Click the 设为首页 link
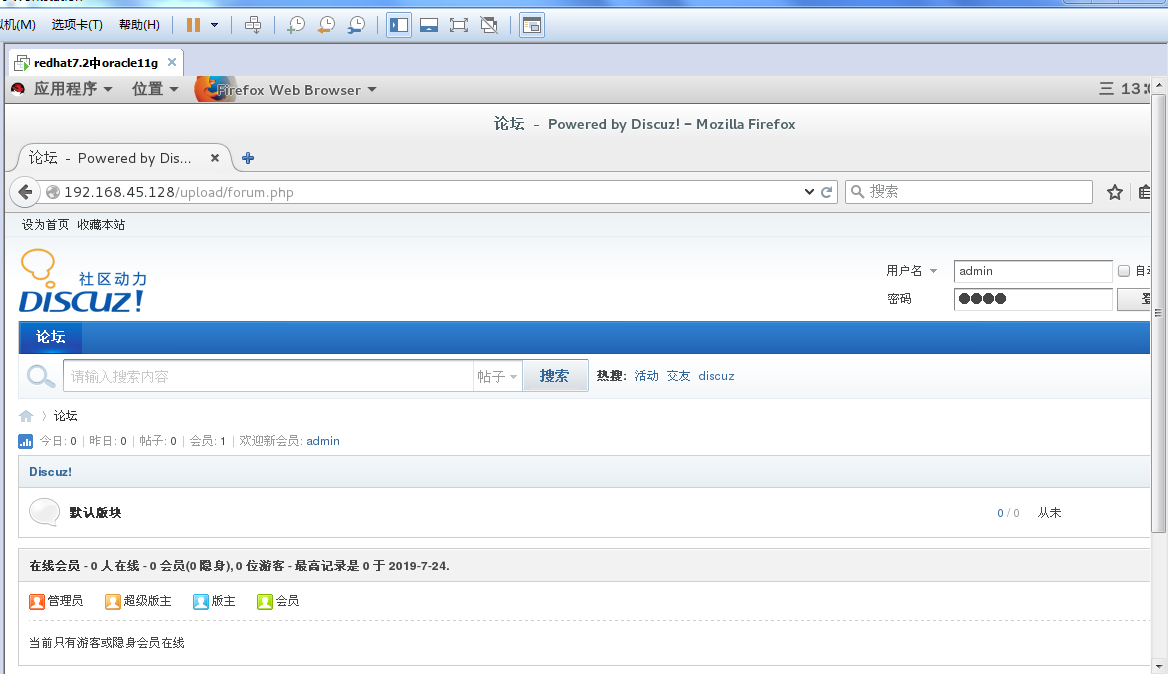 click(45, 225)
